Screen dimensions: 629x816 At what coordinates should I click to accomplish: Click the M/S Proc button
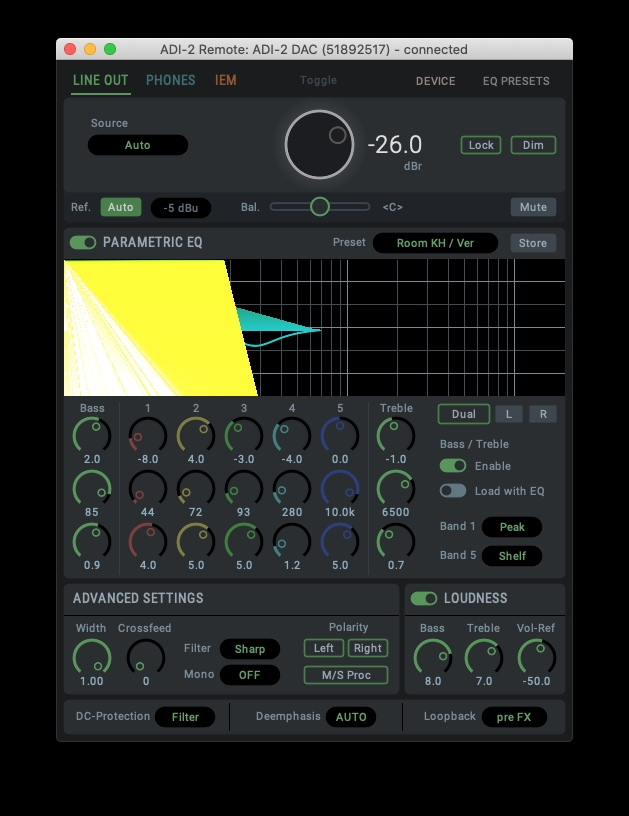click(x=346, y=675)
